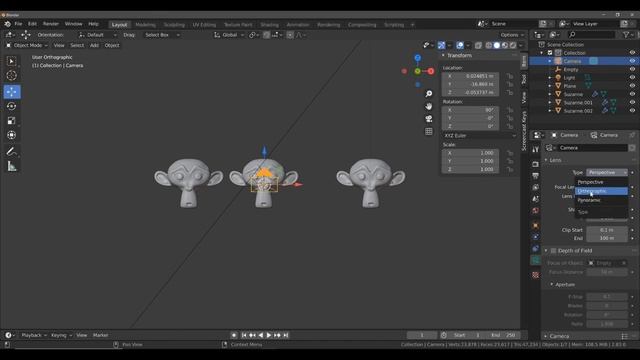Open the Keying menu in timeline
This screenshot has width=640, height=360.
pos(61,335)
